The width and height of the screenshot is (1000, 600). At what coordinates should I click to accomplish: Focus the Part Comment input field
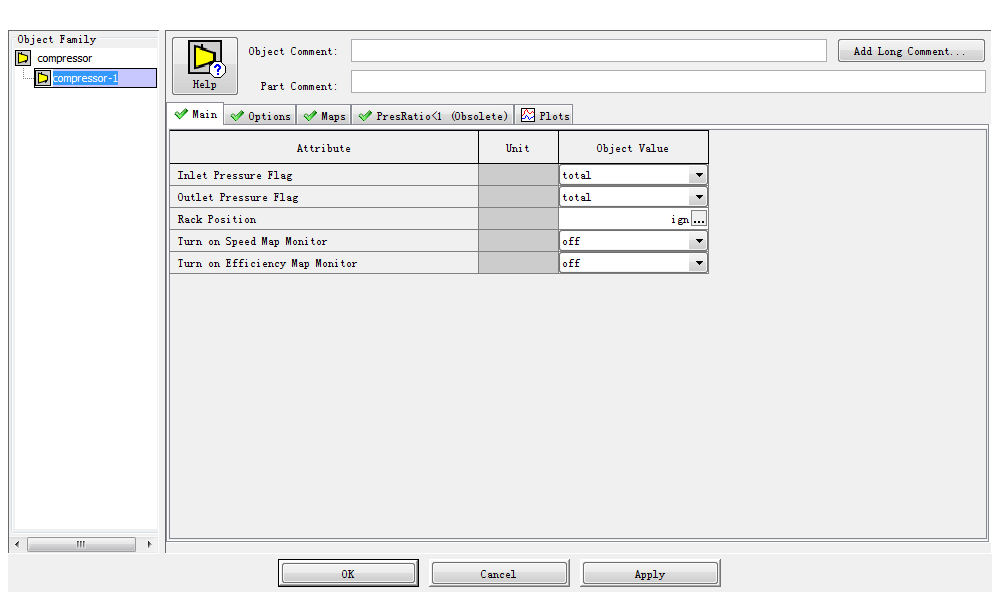(x=668, y=82)
